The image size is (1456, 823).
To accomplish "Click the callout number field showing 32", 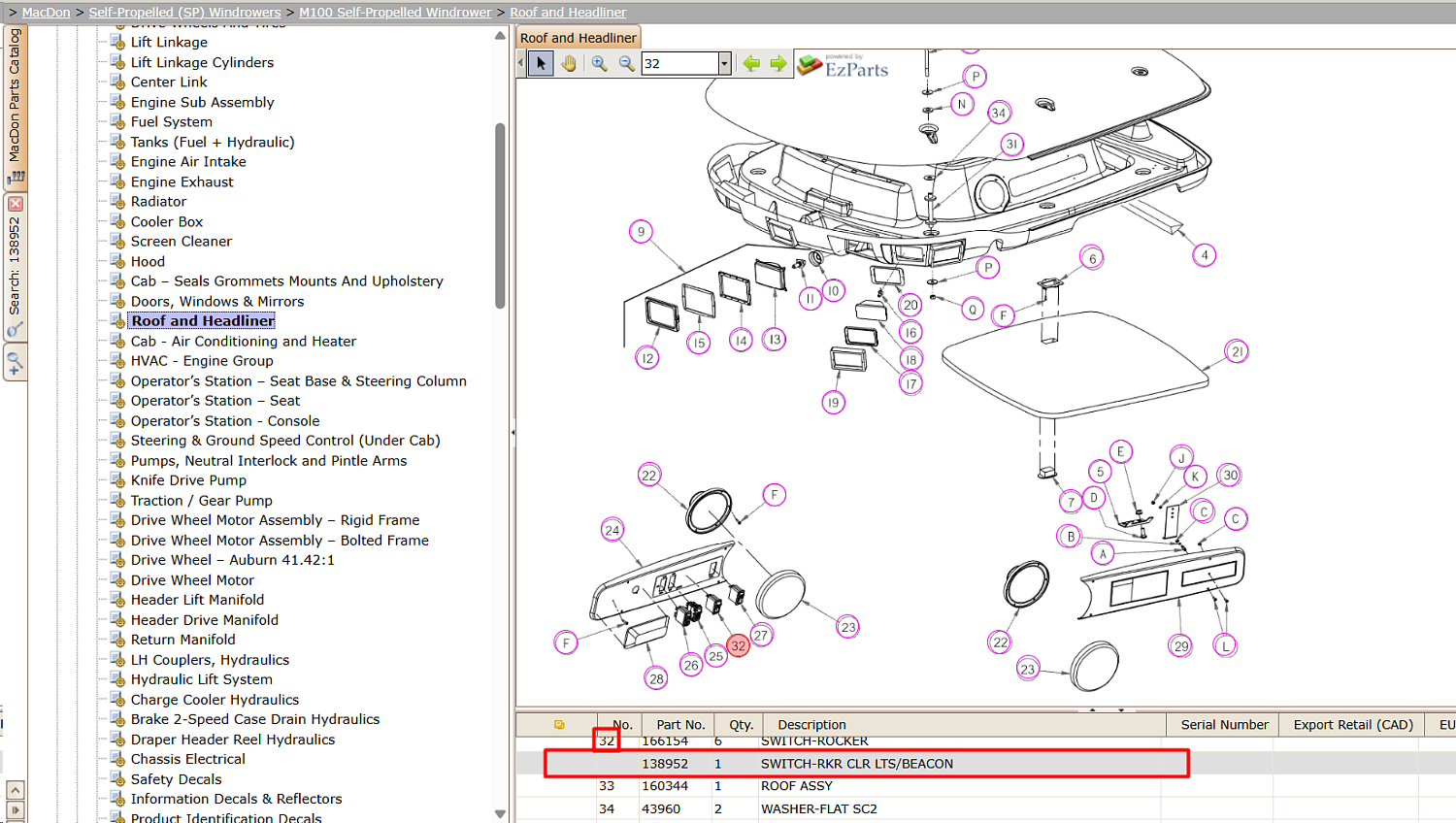I will coord(679,63).
